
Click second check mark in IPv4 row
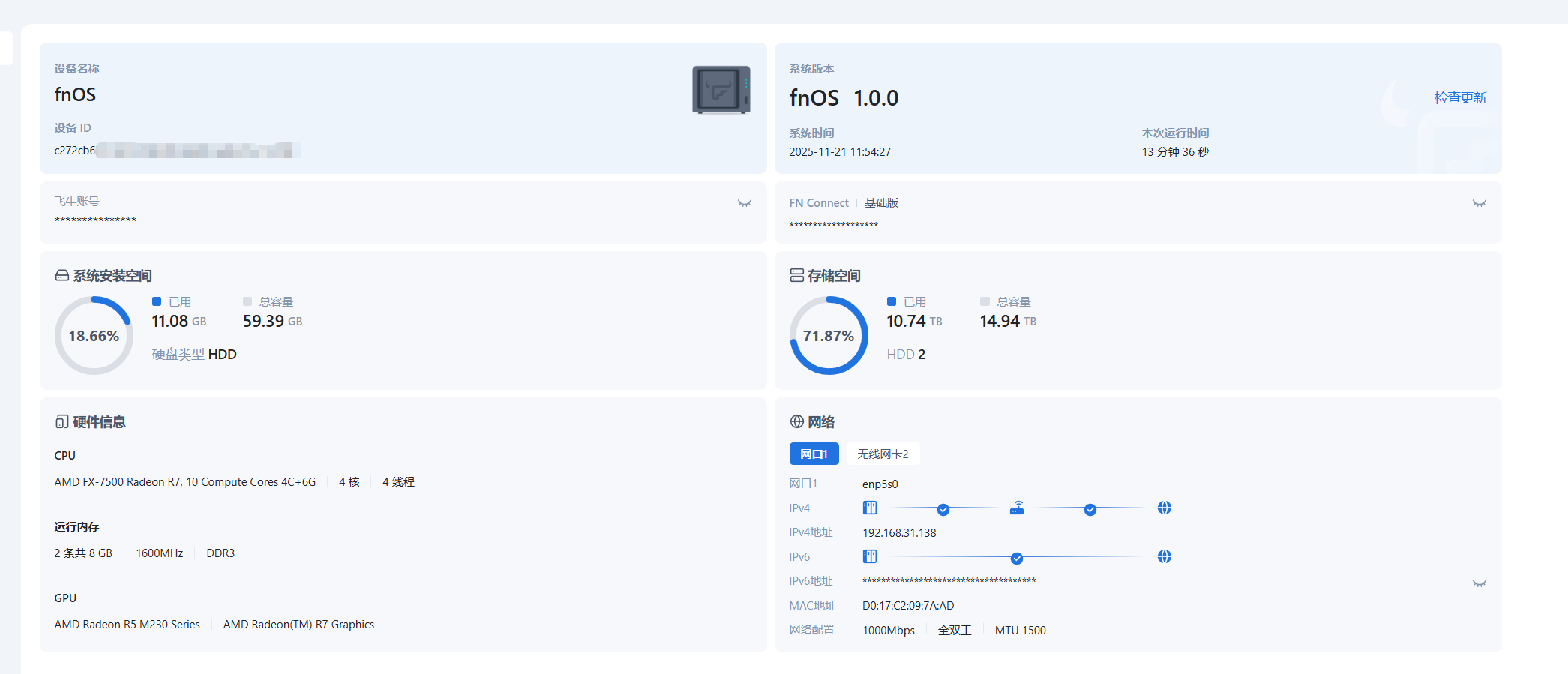coord(1090,510)
